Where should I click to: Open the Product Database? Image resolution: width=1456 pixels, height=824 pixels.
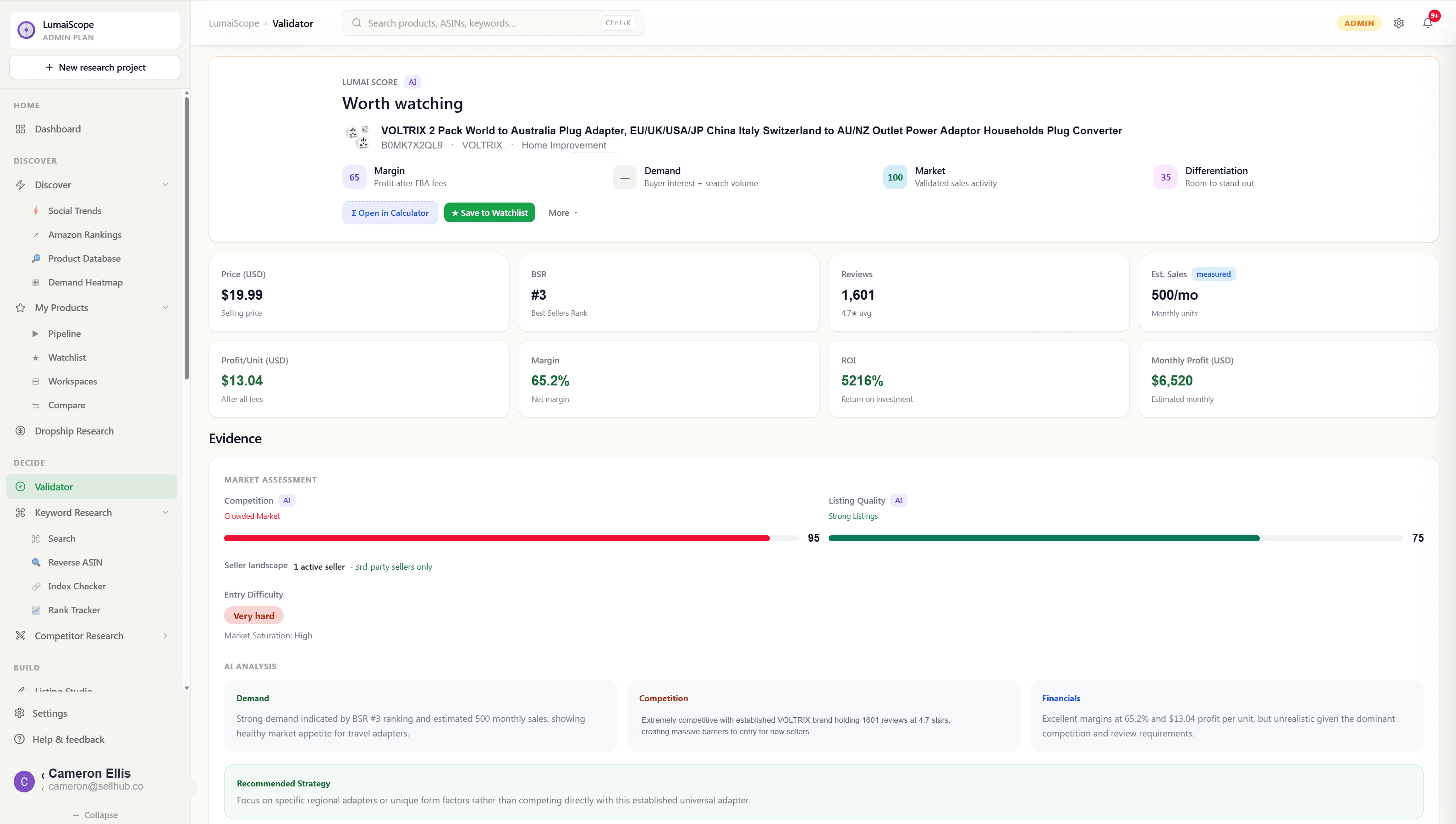tap(84, 258)
